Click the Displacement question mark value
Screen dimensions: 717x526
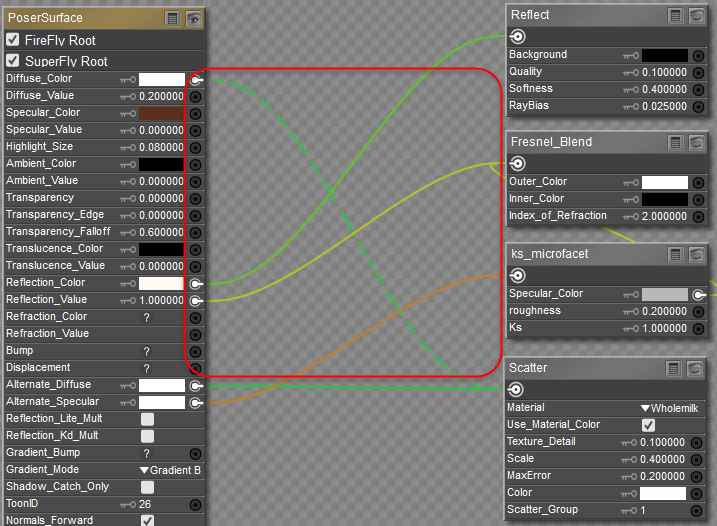[x=146, y=368]
